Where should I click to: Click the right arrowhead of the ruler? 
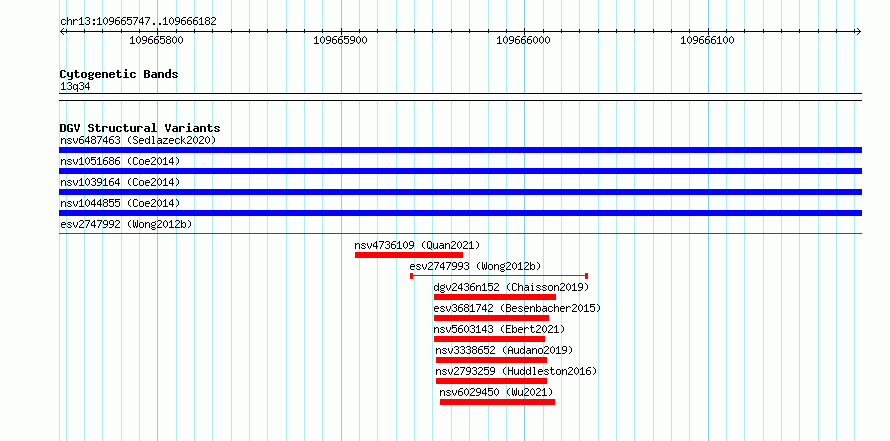(859, 31)
